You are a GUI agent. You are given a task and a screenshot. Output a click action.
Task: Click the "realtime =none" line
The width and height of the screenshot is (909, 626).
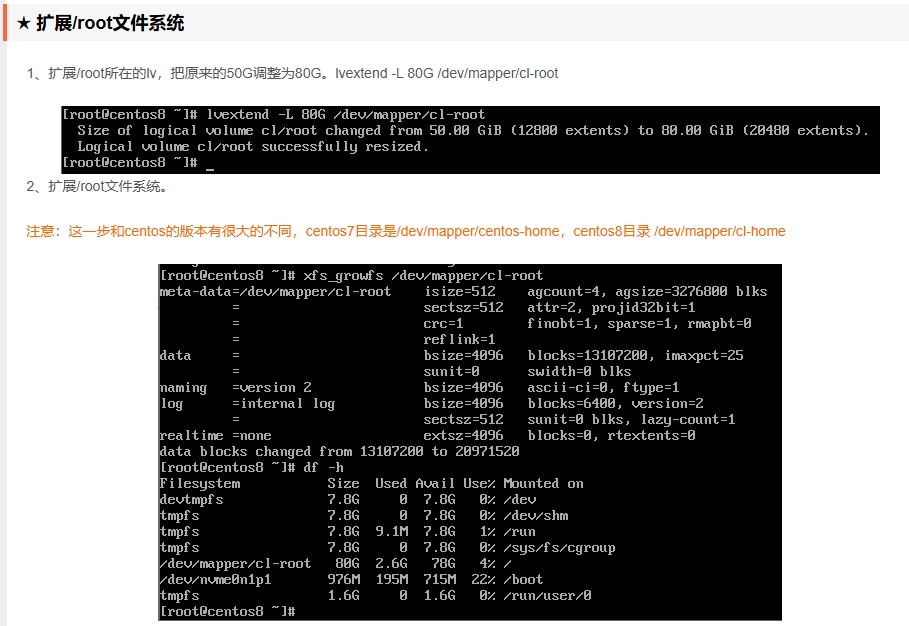pyautogui.click(x=427, y=435)
